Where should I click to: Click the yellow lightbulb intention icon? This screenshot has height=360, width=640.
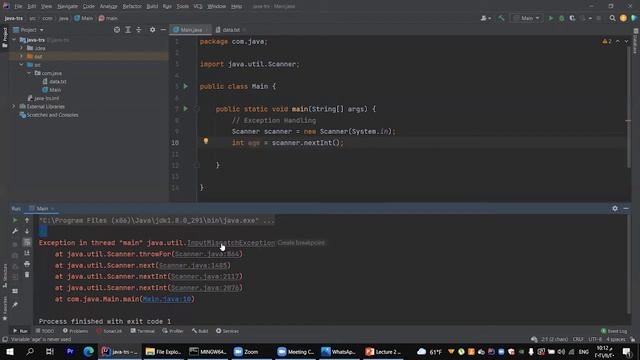pyautogui.click(x=206, y=141)
